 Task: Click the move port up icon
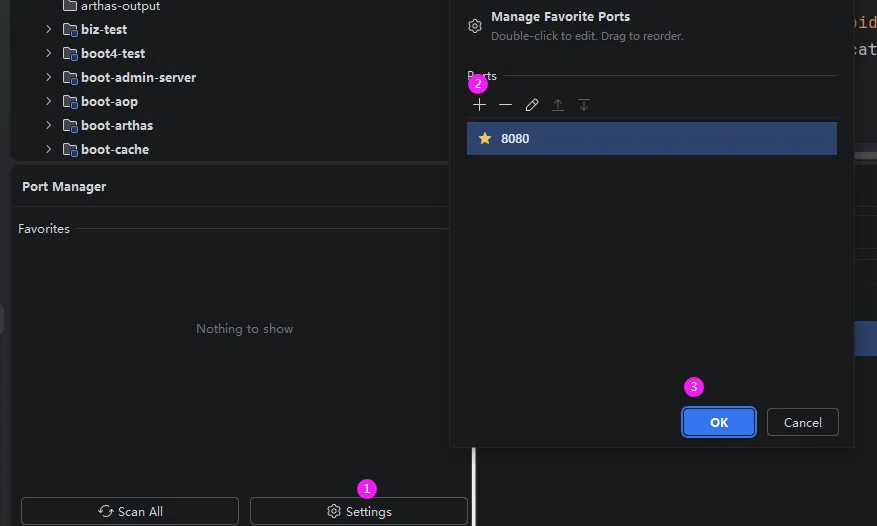point(558,105)
